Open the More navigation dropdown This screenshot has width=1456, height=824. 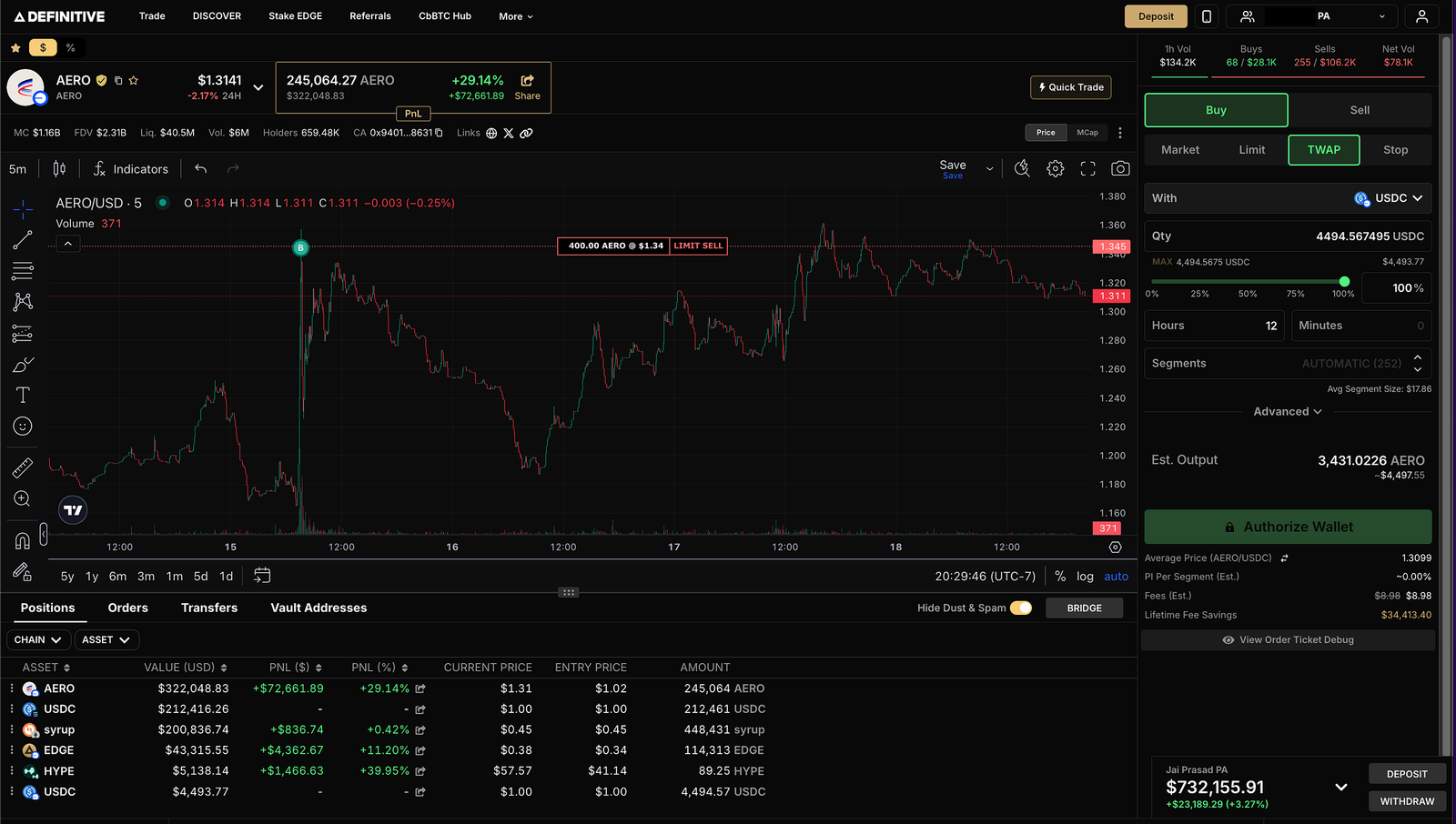(x=516, y=16)
